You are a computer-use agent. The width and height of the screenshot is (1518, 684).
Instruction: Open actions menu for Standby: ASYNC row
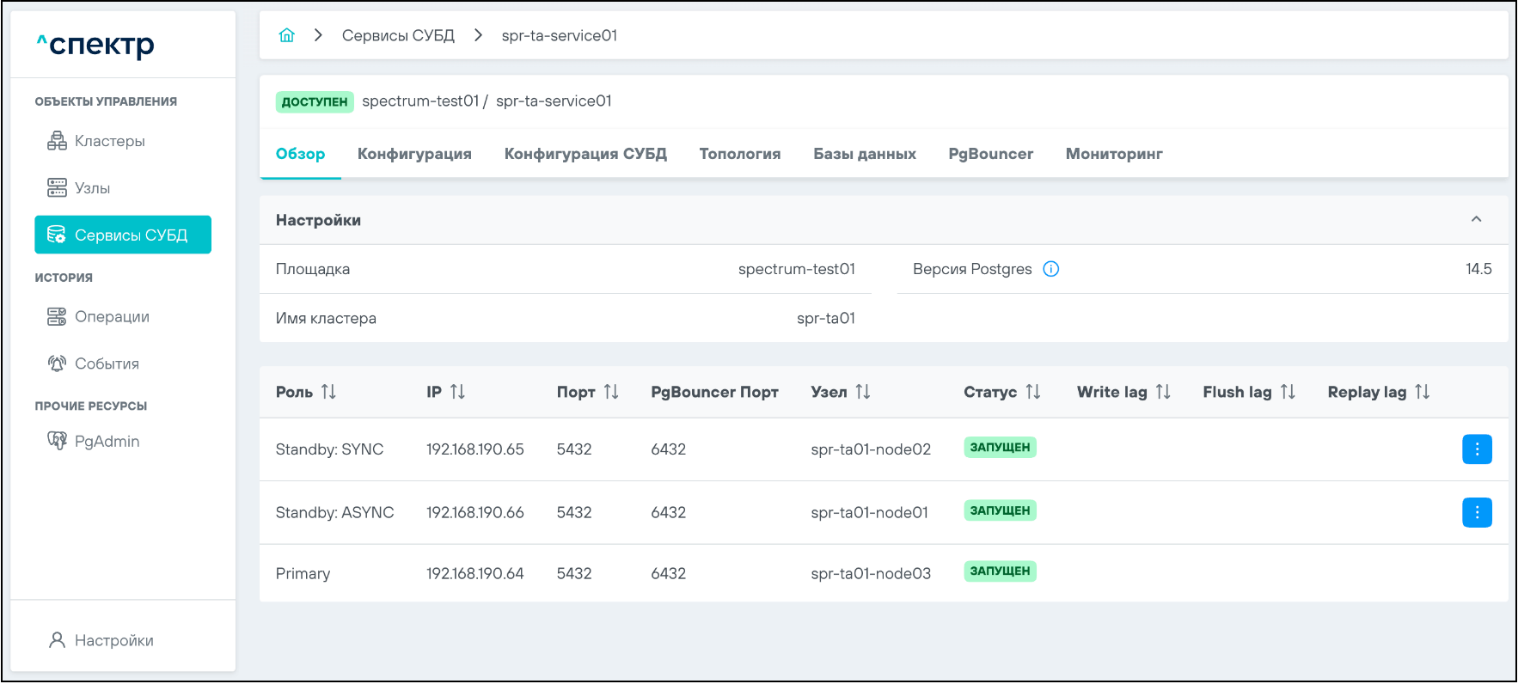[1476, 512]
